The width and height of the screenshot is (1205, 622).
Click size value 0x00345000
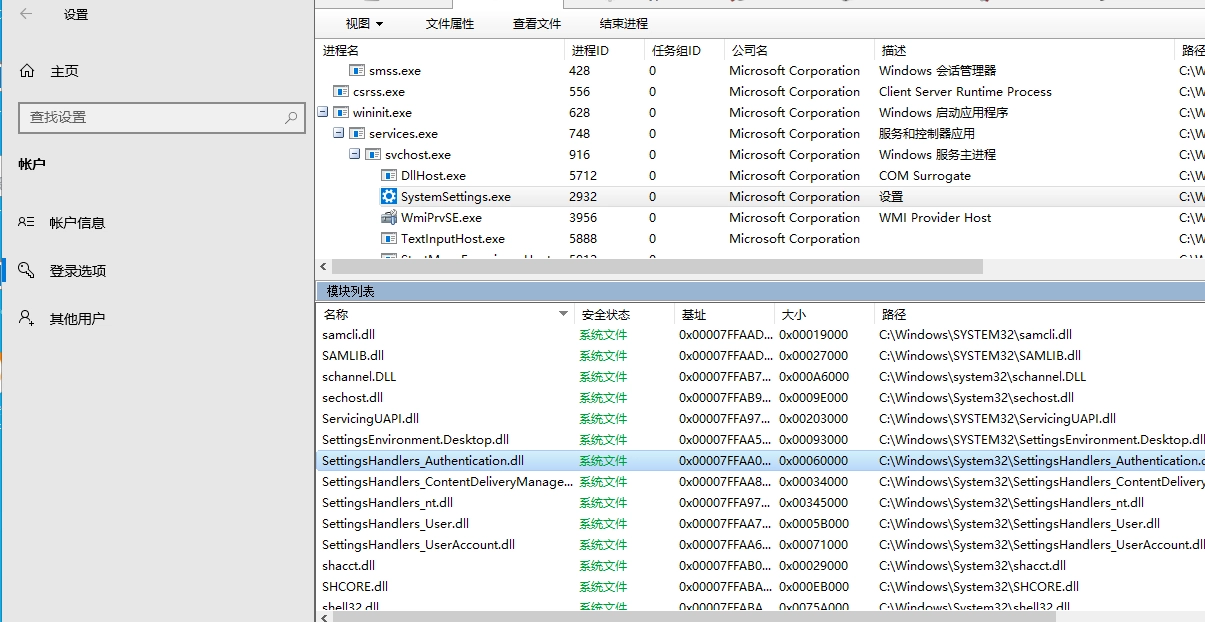(x=814, y=503)
